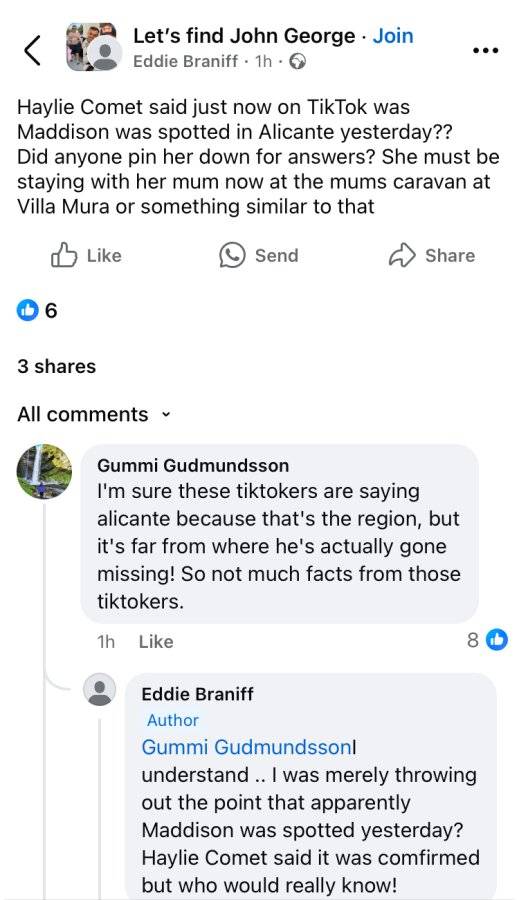
Task: View the 3 shares list
Action: click(56, 366)
